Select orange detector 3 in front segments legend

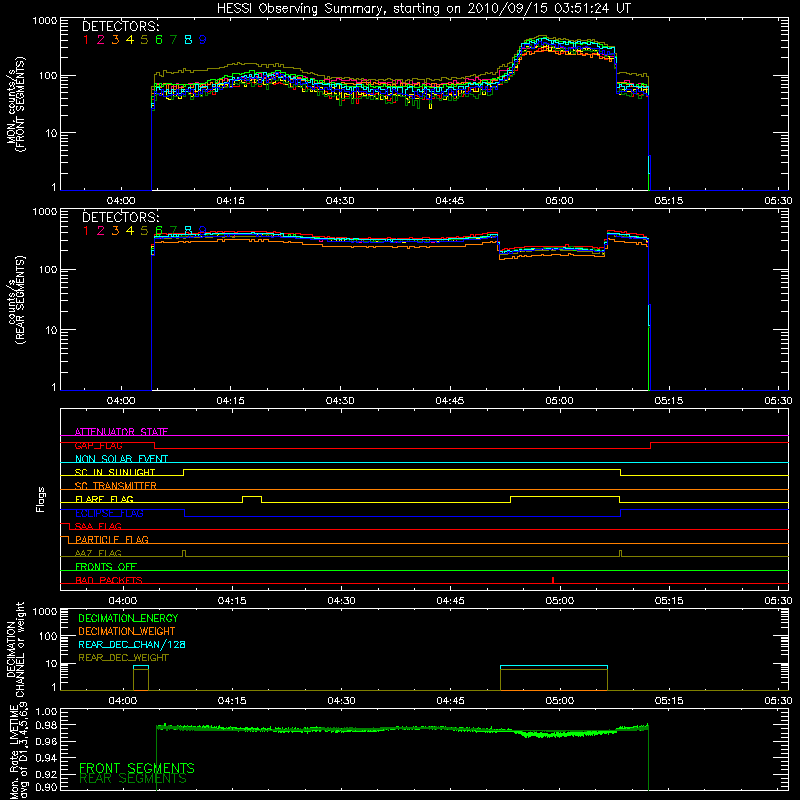coord(115,40)
